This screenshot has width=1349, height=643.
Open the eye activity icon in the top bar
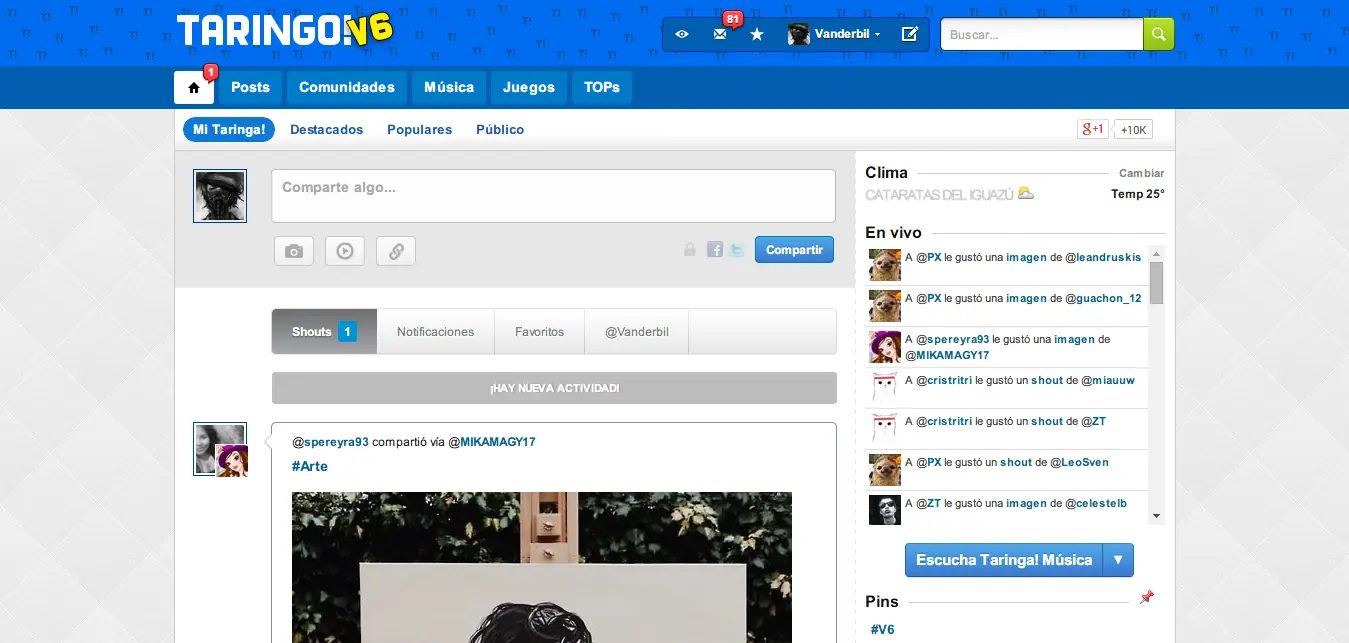[682, 34]
